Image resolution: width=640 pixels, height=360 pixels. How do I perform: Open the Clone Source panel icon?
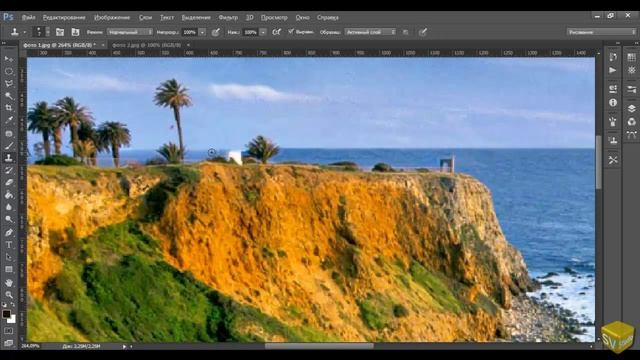pyautogui.click(x=613, y=140)
